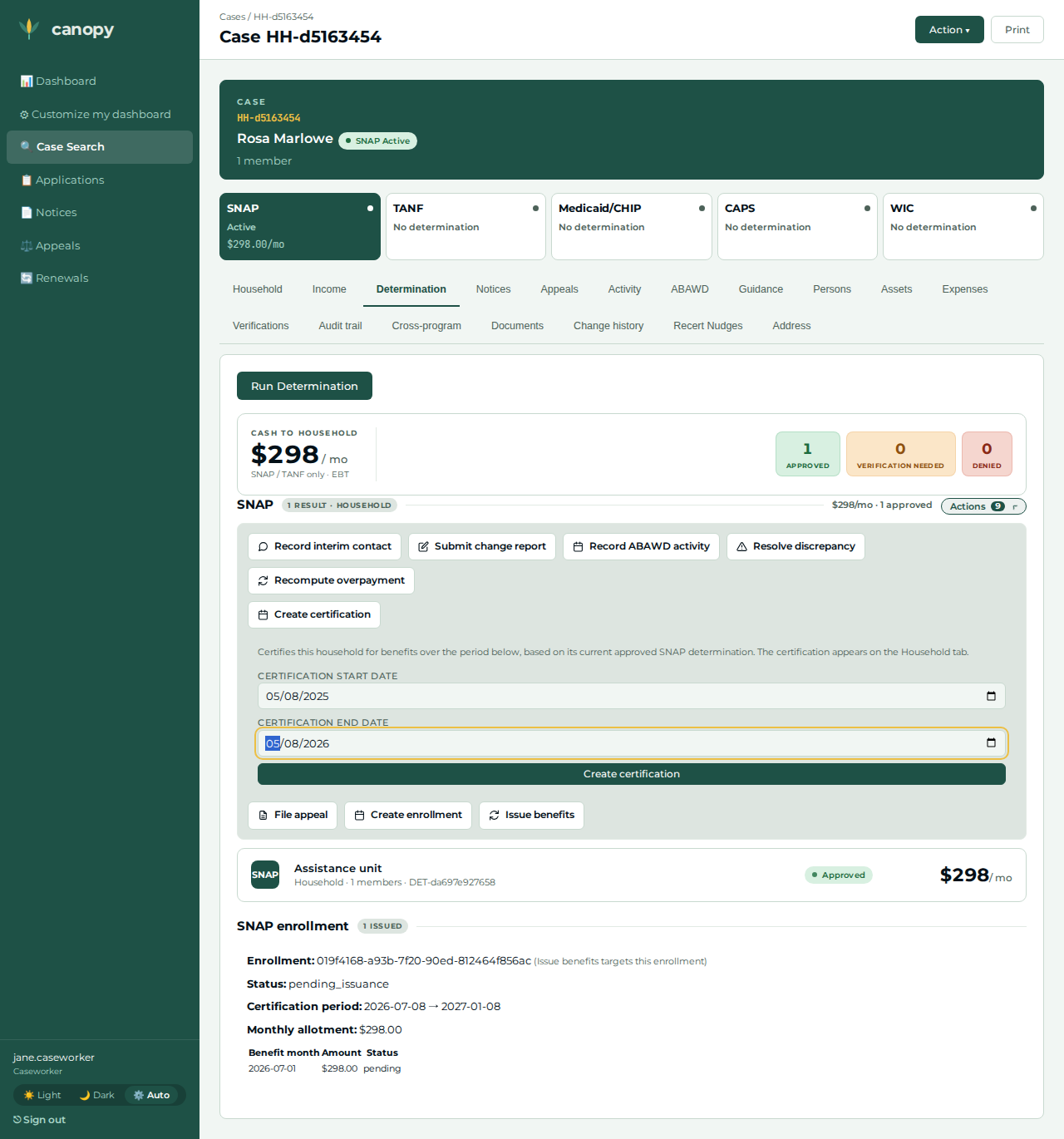Open the Action dropdown menu
The height and width of the screenshot is (1139, 1064).
click(949, 29)
